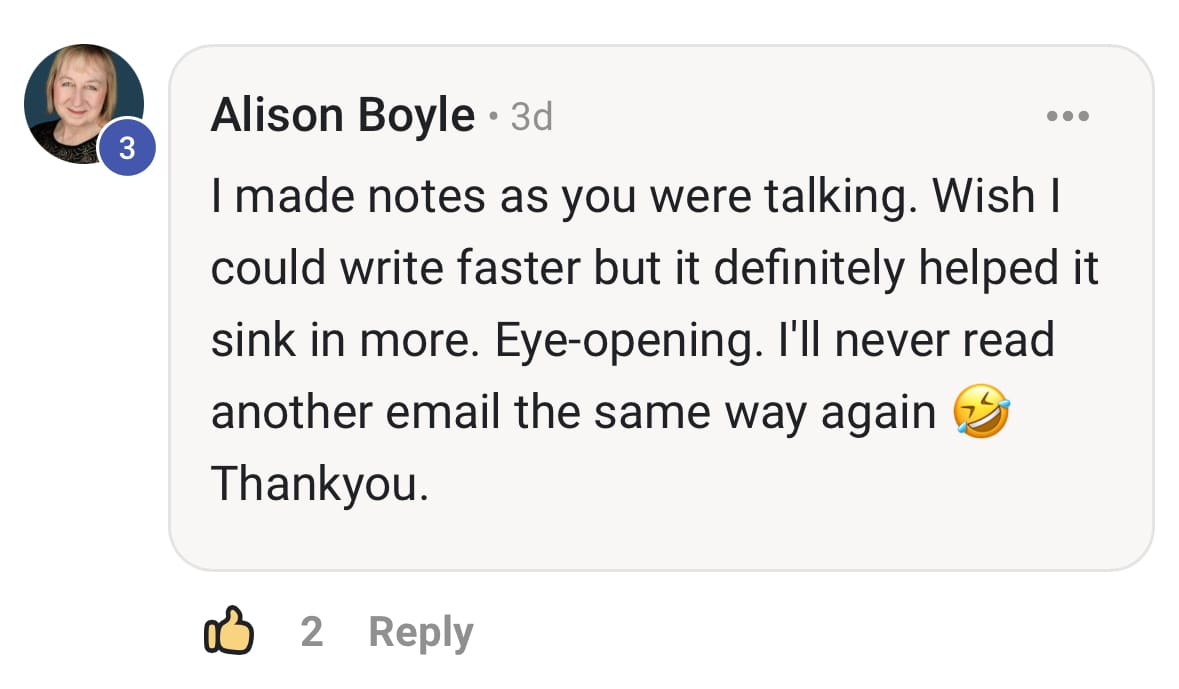Click the 3d comment timestamp
The width and height of the screenshot is (1179, 689).
click(x=531, y=118)
